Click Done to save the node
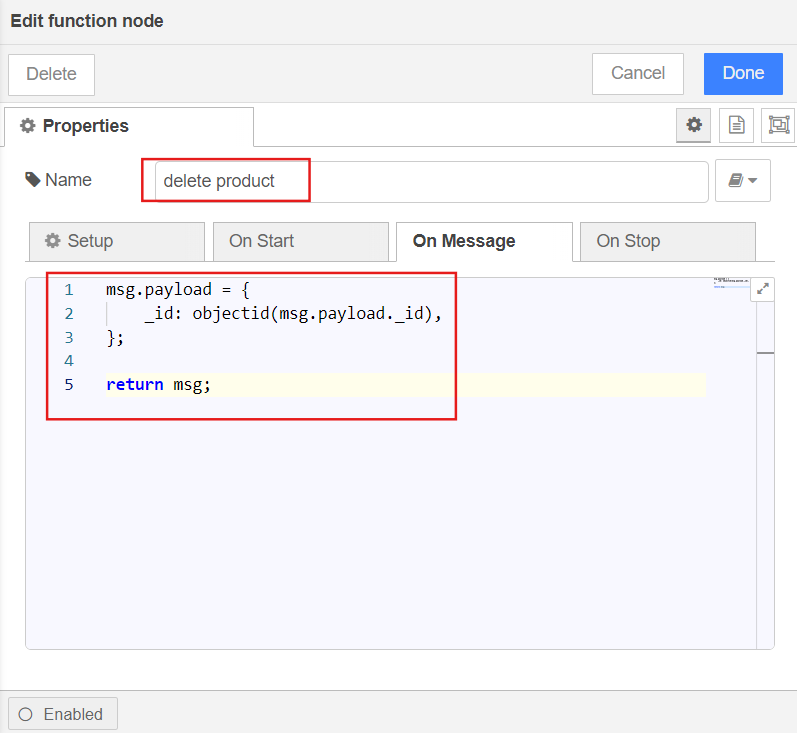797x733 pixels. coord(743,73)
